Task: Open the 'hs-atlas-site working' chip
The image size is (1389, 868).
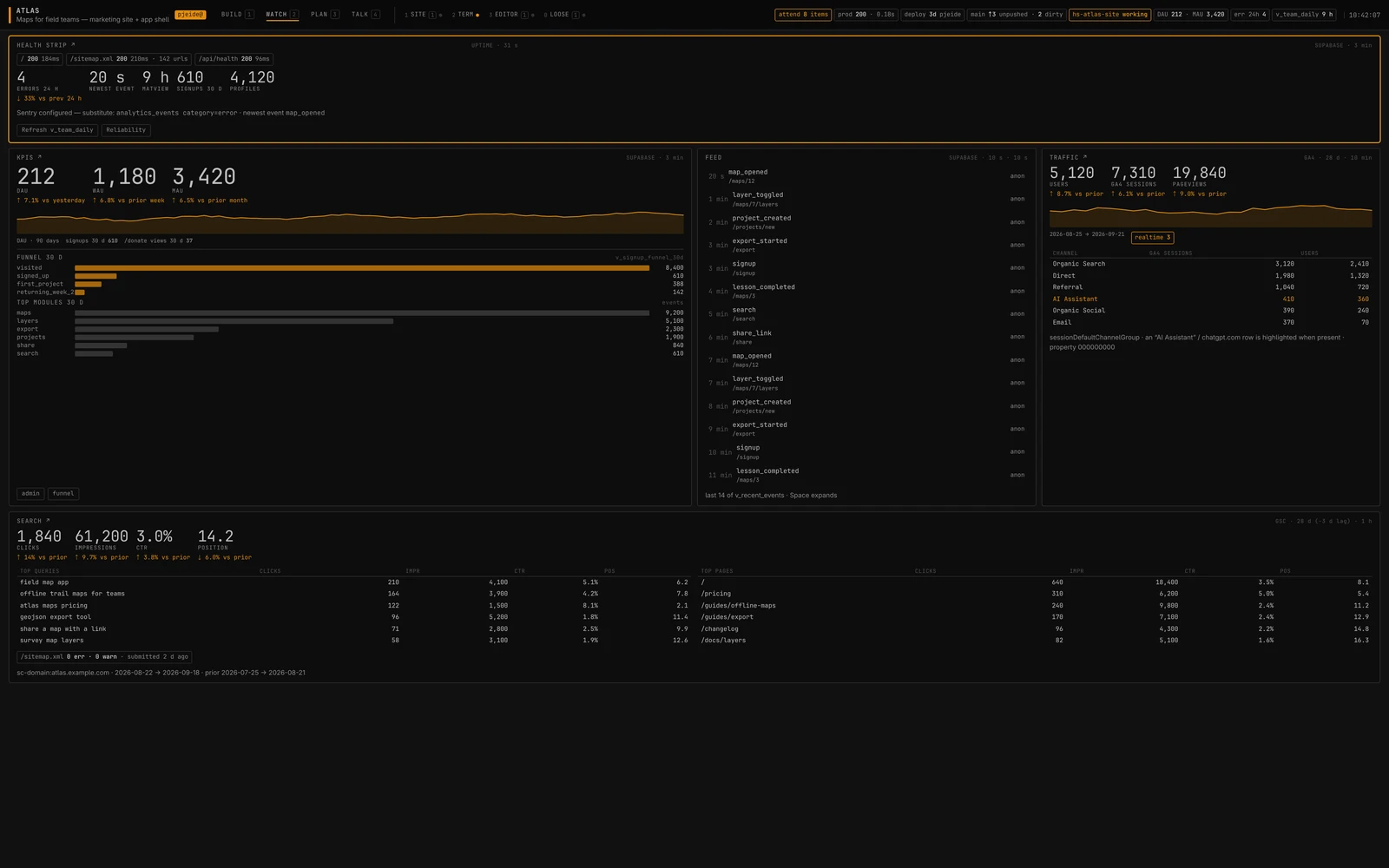Action: click(x=1109, y=15)
